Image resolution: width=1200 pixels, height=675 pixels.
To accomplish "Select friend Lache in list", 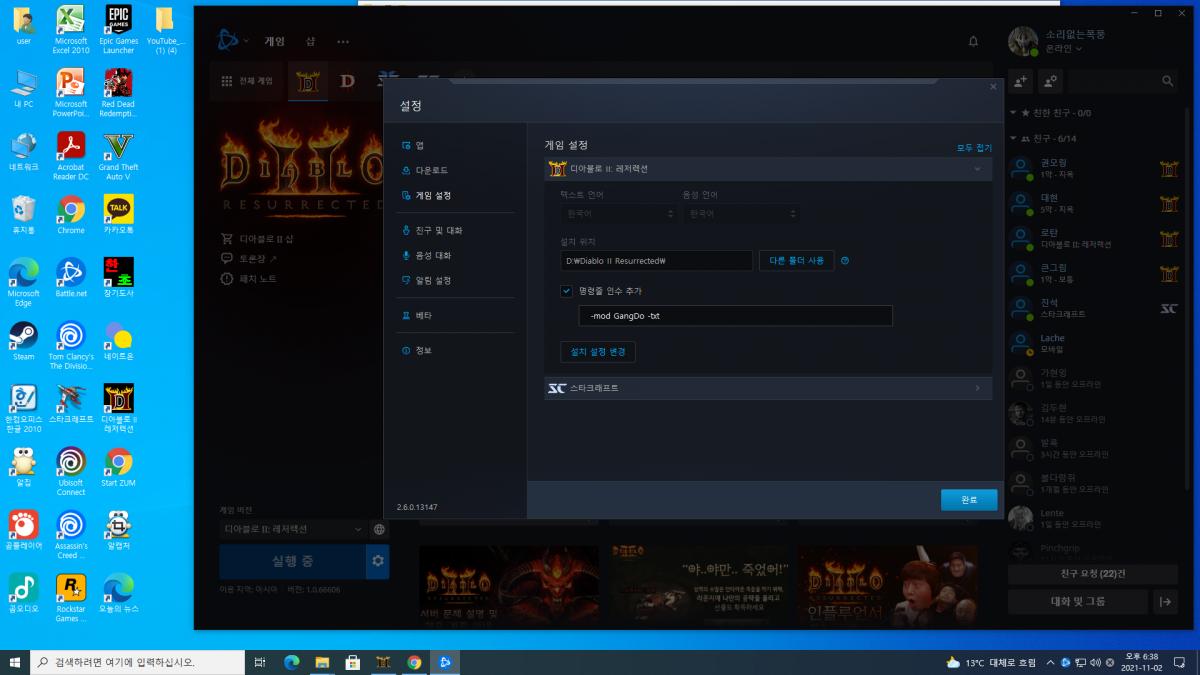I will coord(1094,343).
